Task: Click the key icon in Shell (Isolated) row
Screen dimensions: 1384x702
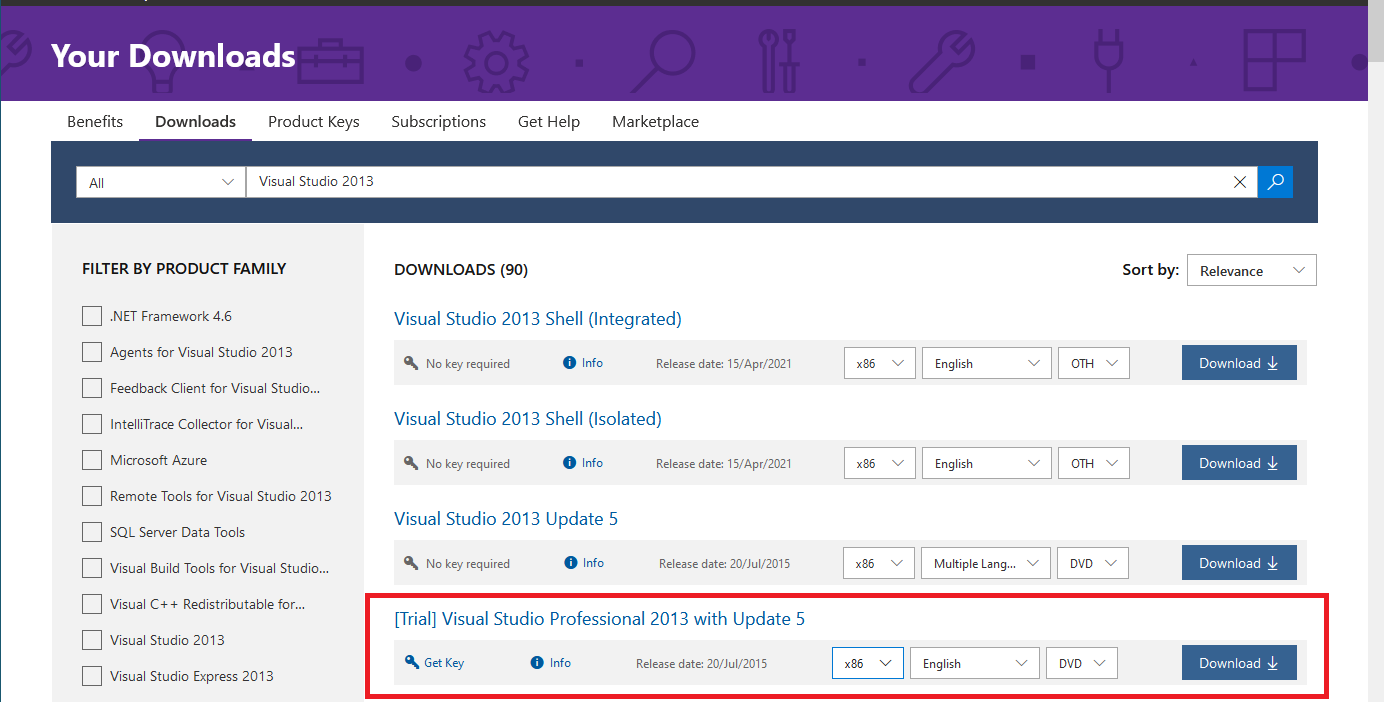Action: [x=411, y=463]
